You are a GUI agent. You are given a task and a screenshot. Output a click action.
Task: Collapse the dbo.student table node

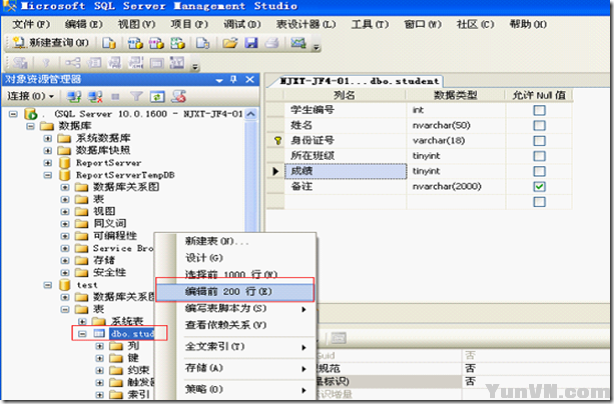tap(82, 334)
